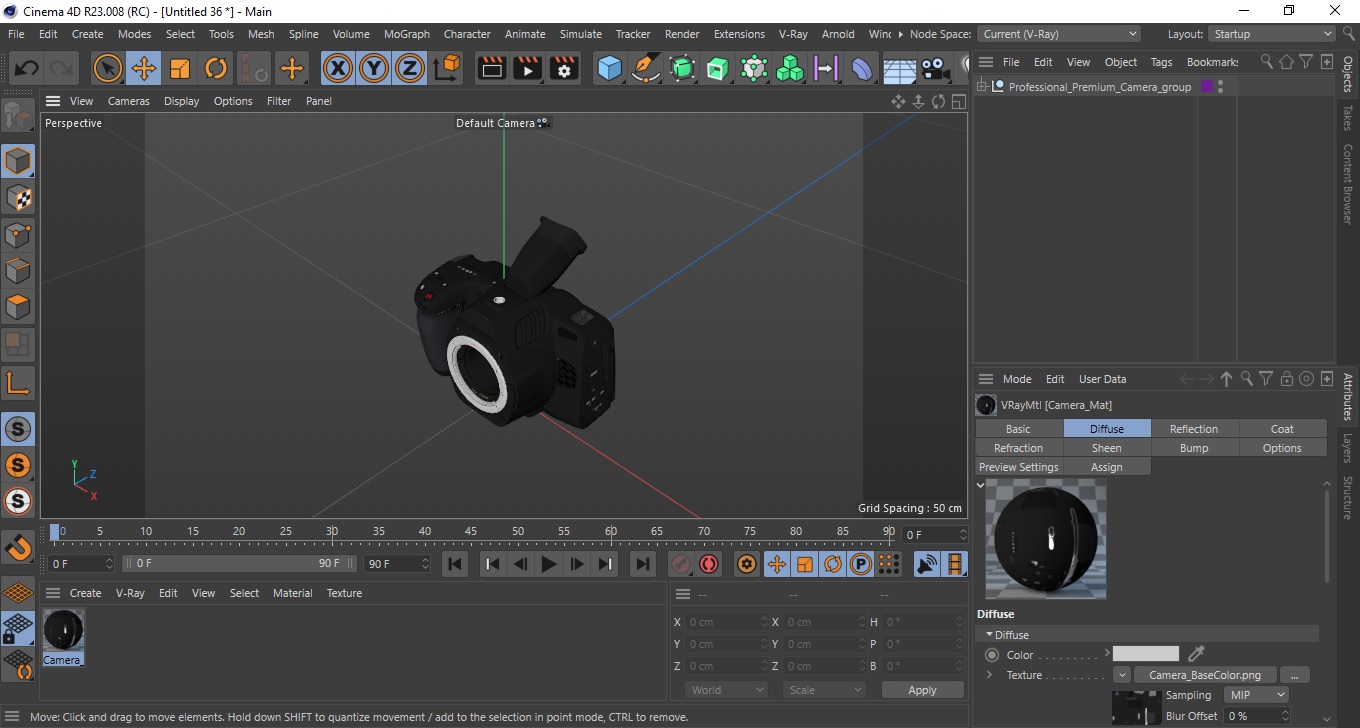The height and width of the screenshot is (728, 1360).
Task: Open the viewport Cameras menu
Action: [129, 101]
